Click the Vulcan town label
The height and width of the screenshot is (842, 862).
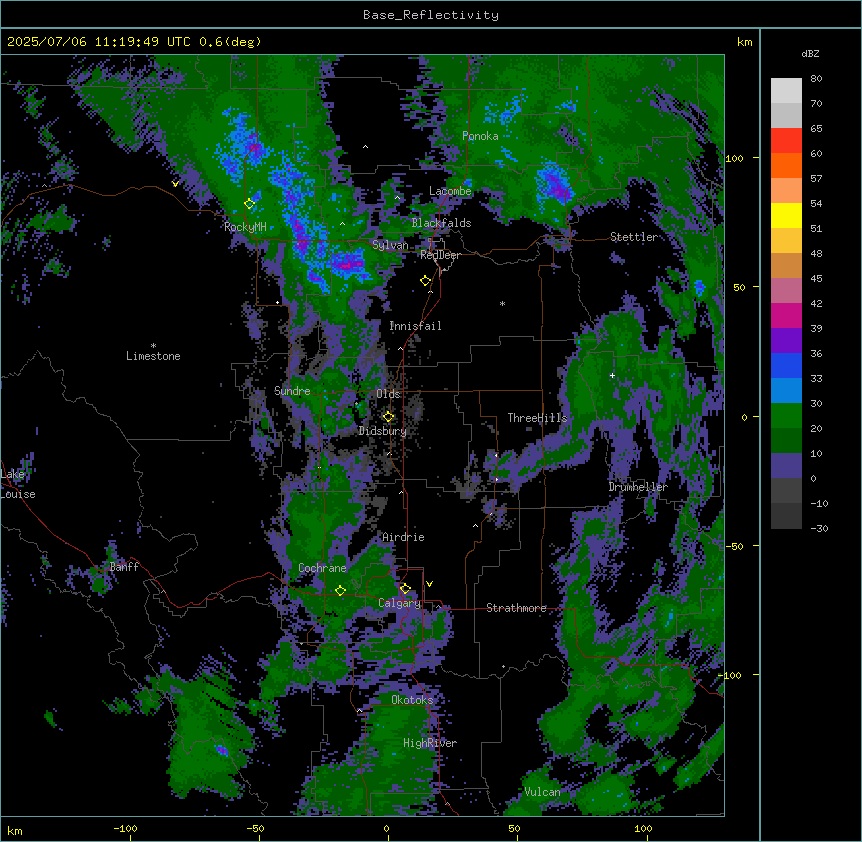click(543, 792)
